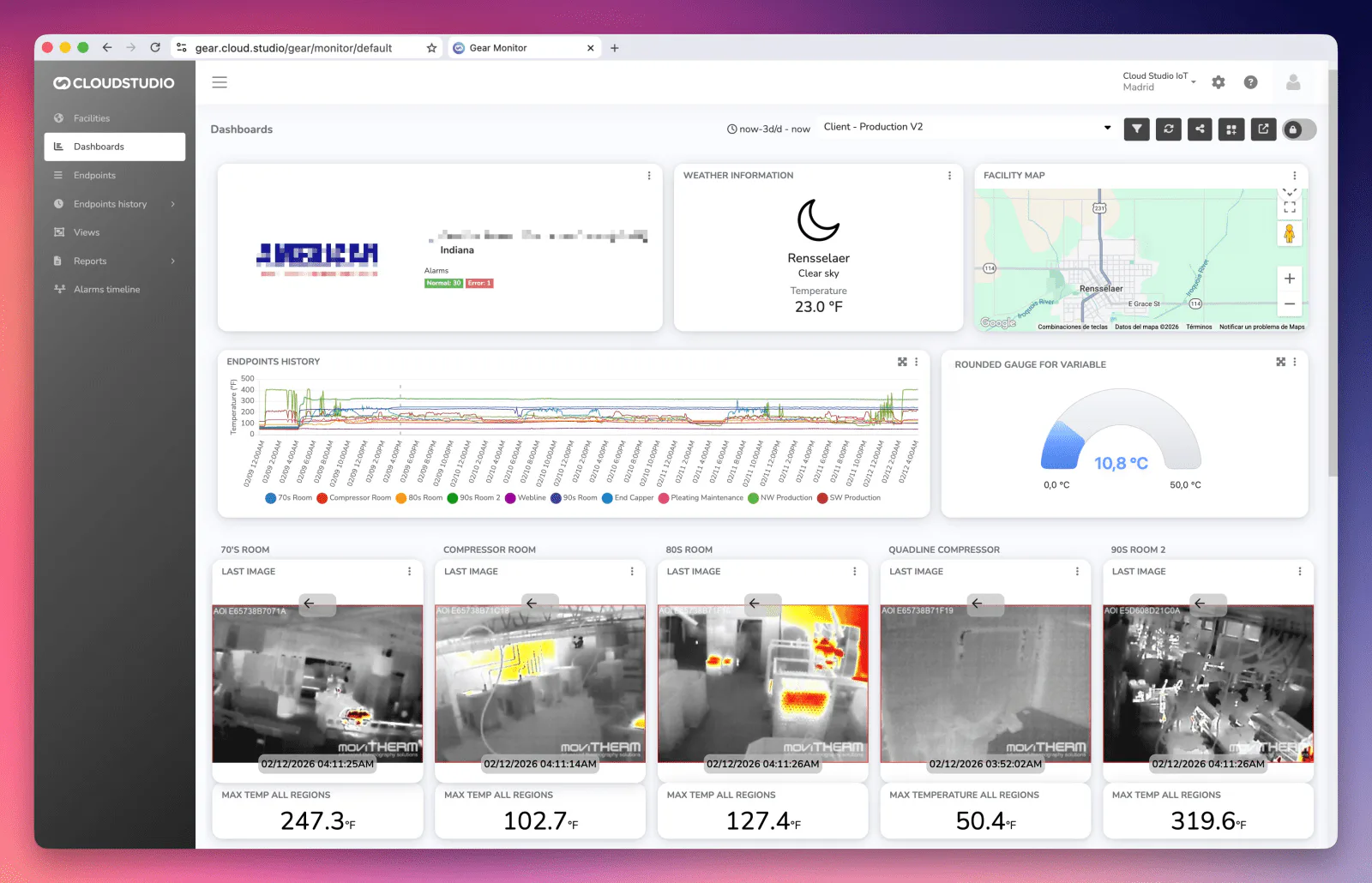Expand the Rounded Gauge widget
Image resolution: width=1372 pixels, height=883 pixels.
click(1280, 362)
